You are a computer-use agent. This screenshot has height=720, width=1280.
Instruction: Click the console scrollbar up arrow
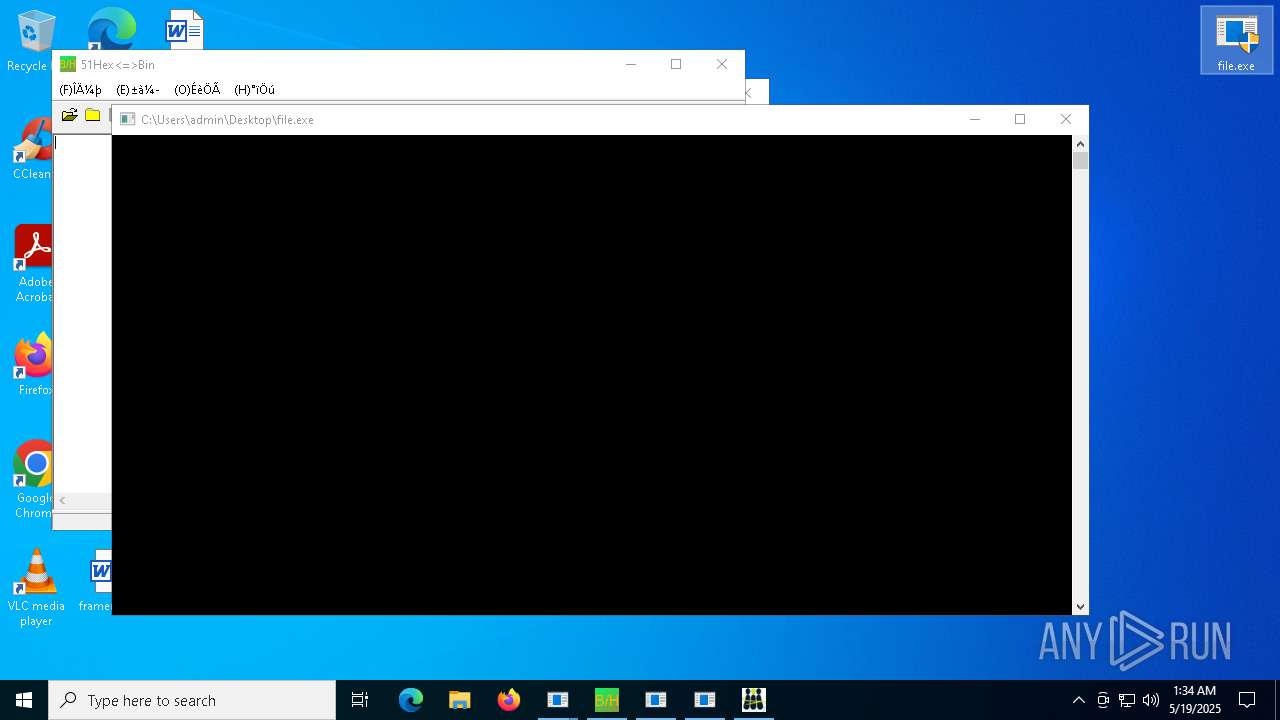tap(1080, 144)
